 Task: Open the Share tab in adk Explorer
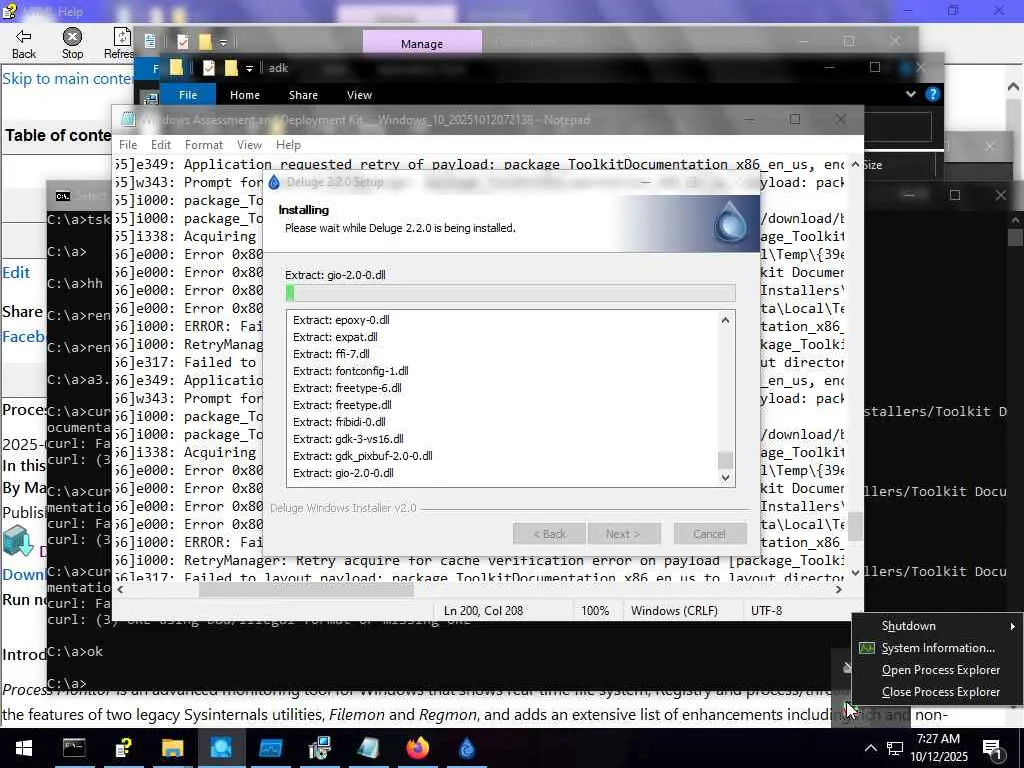[x=303, y=95]
